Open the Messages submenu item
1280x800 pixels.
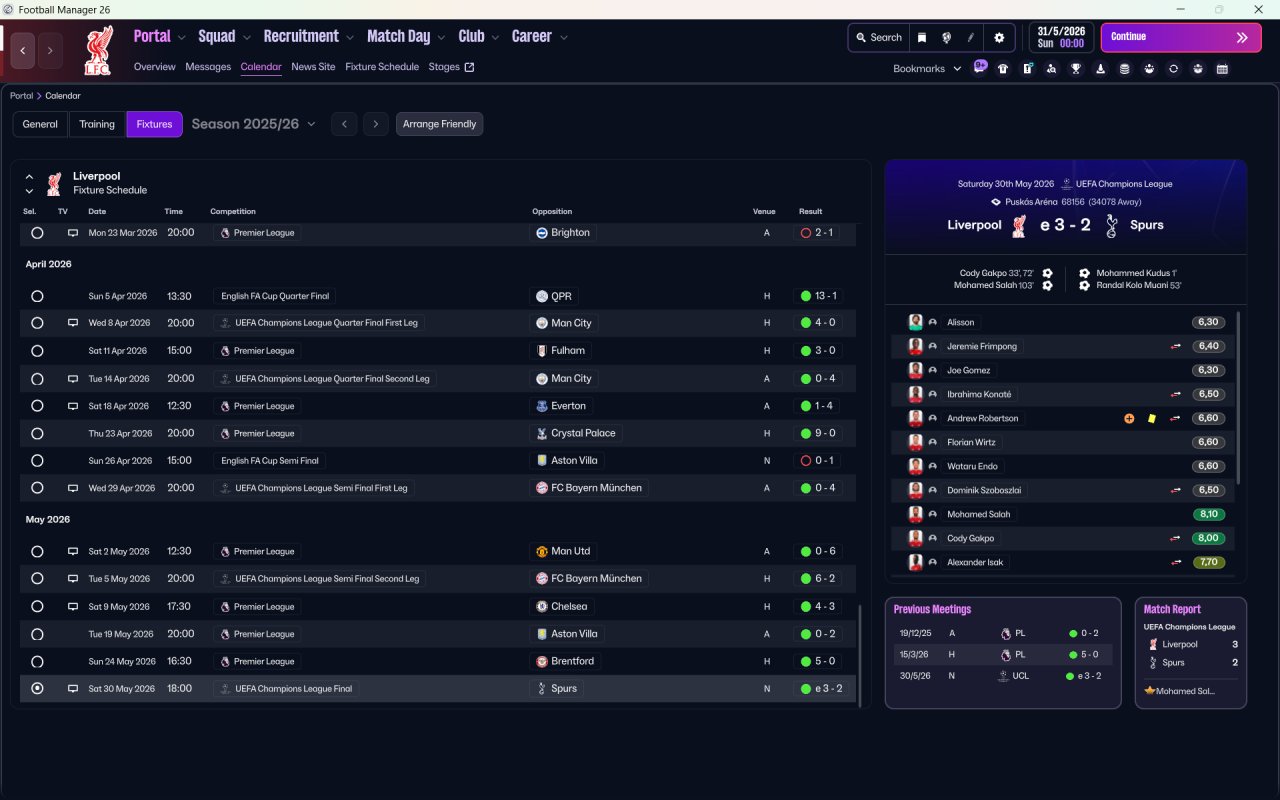point(208,67)
